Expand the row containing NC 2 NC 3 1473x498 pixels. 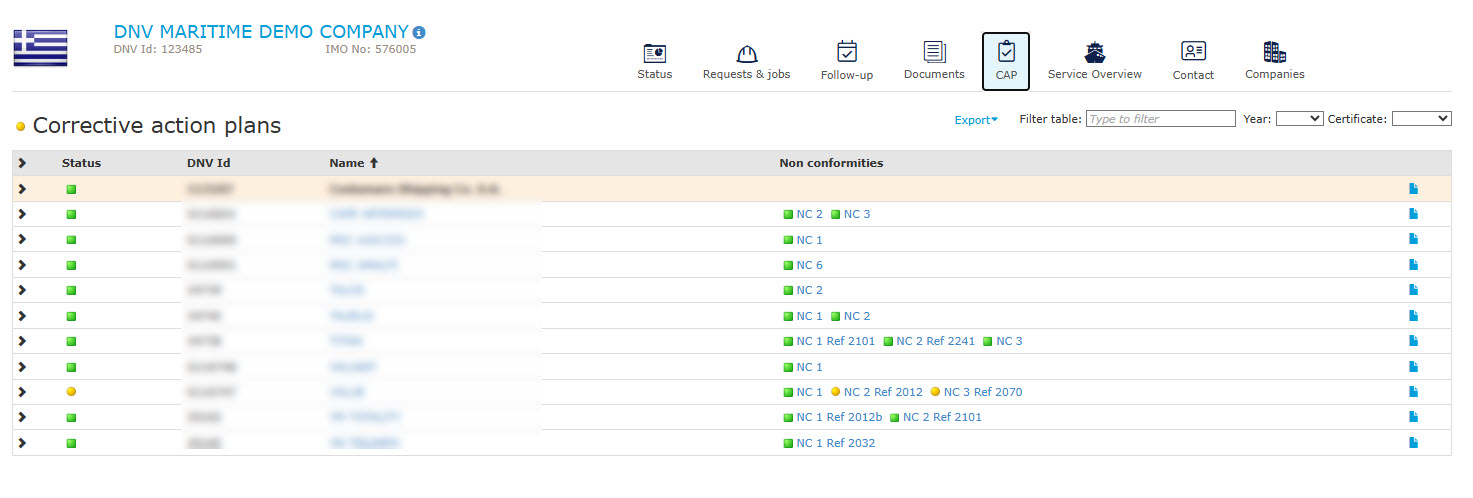click(x=22, y=214)
